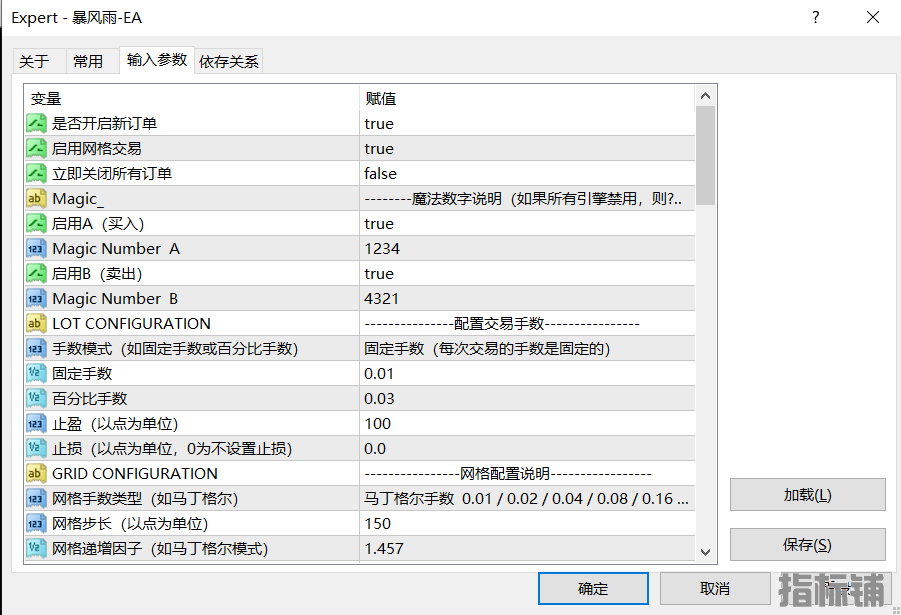
Task: Click the 123 icon beside 止盈
Action: (x=36, y=424)
